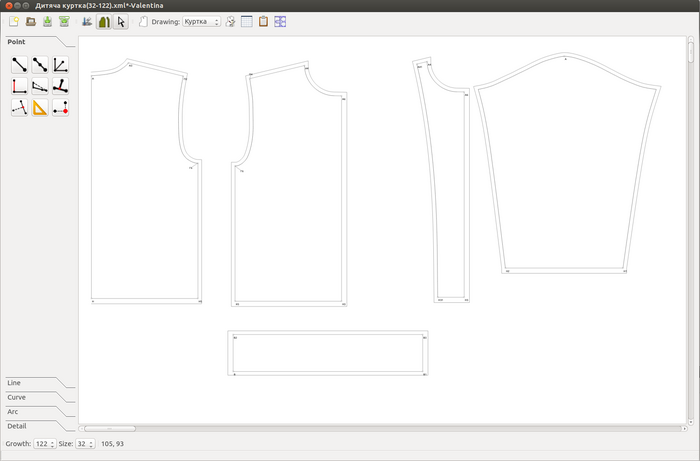The image size is (700, 461).
Task: Open a pattern file from toolbar
Action: [31, 21]
